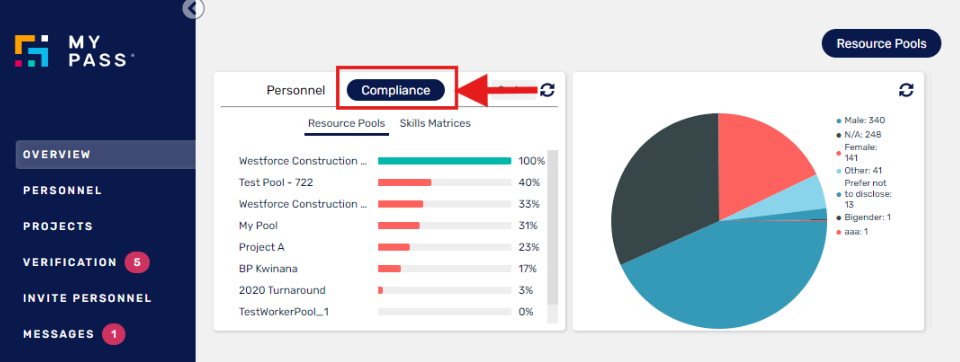
Task: Switch to the Personnel tab
Action: tap(296, 90)
